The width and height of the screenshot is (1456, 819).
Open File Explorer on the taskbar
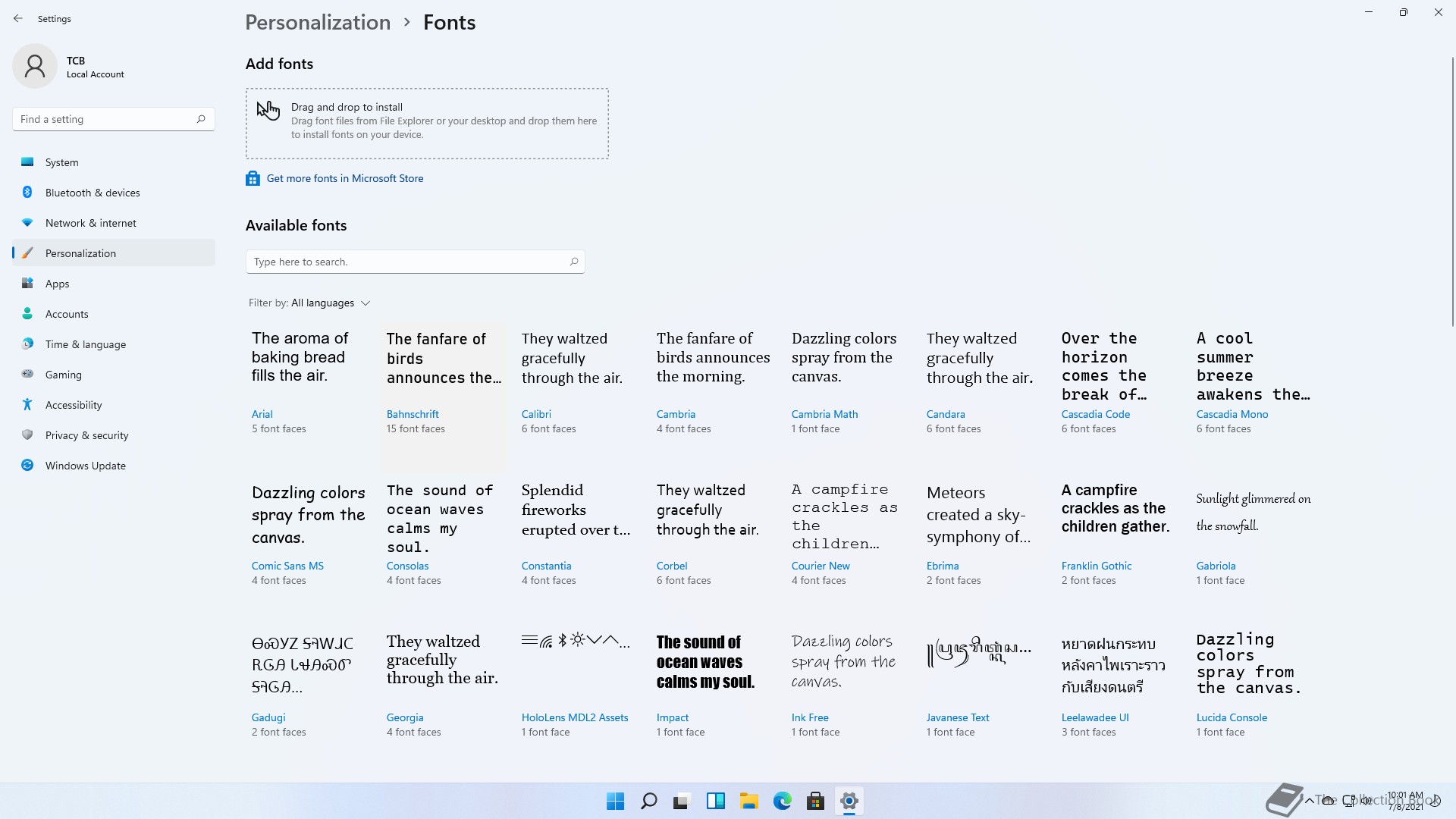(x=748, y=801)
